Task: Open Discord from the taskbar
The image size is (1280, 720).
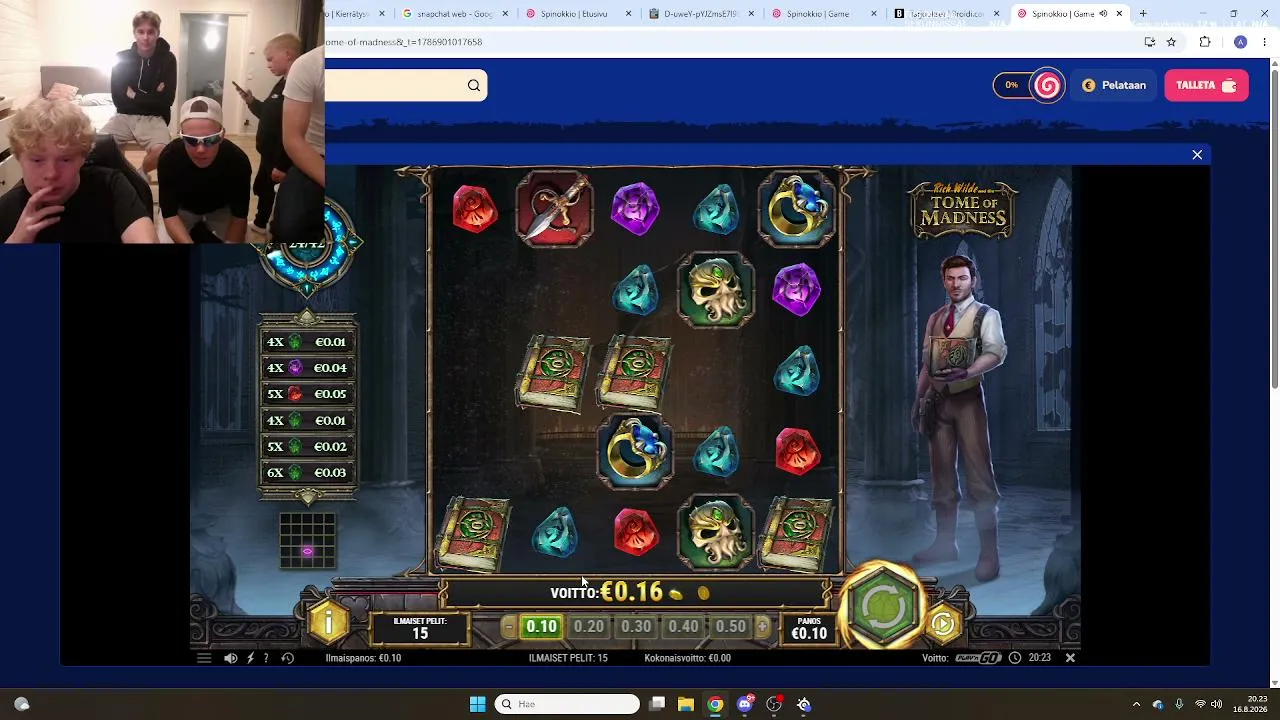Action: 745,704
